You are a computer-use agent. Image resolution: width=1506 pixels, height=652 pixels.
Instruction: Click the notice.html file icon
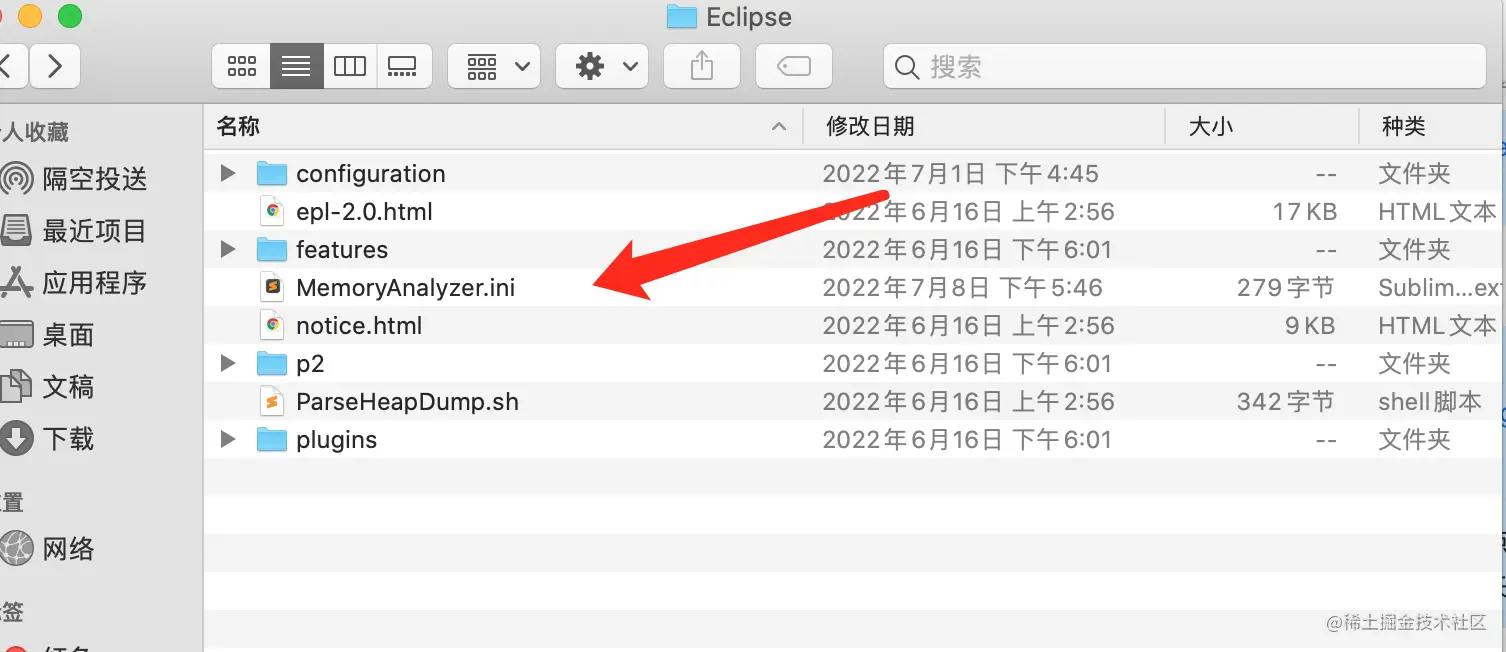(x=272, y=325)
